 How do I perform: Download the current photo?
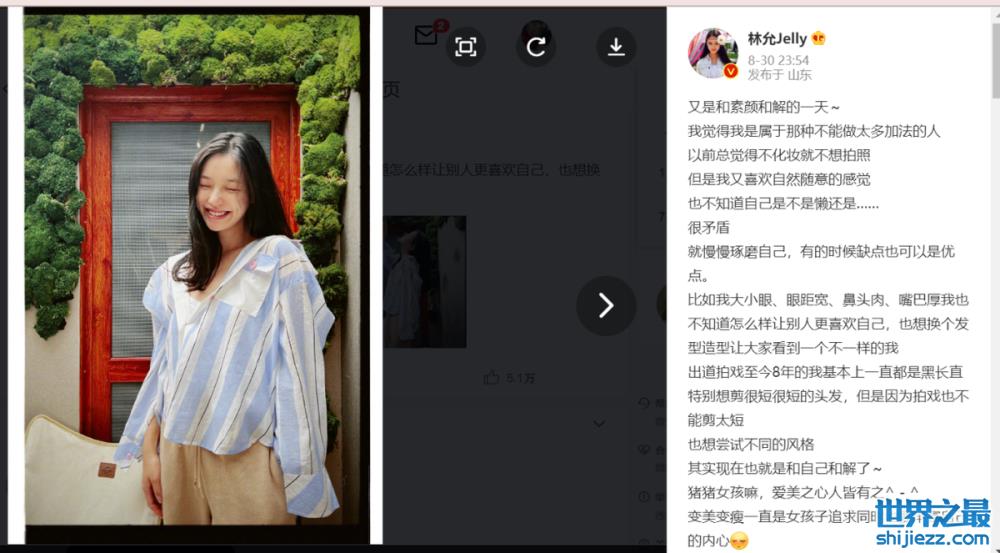tap(616, 47)
